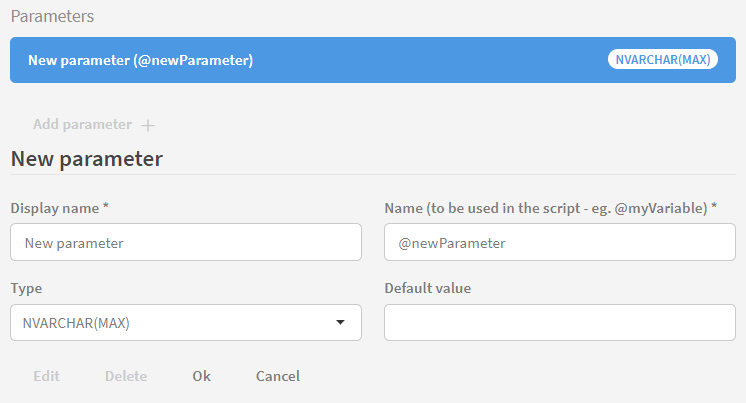Viewport: 746px width, 403px height.
Task: Click the Default value label
Action: point(427,288)
